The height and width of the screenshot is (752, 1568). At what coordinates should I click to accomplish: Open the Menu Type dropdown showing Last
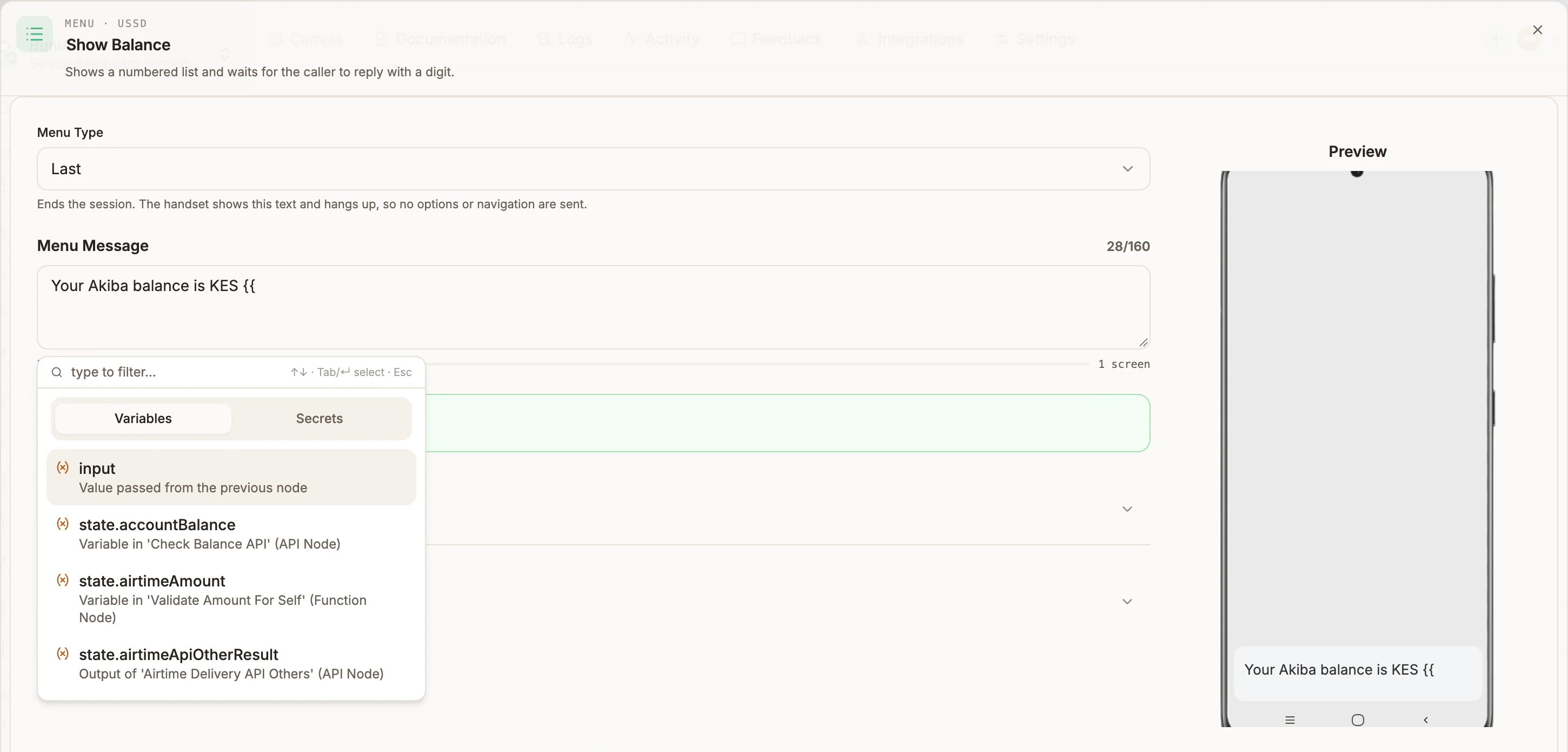593,169
